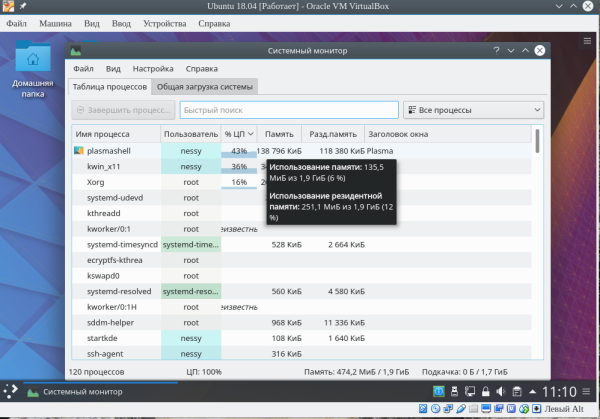600x419 pixels.
Task: Click the VirtualBox USB devices indicator
Action: coord(461,409)
